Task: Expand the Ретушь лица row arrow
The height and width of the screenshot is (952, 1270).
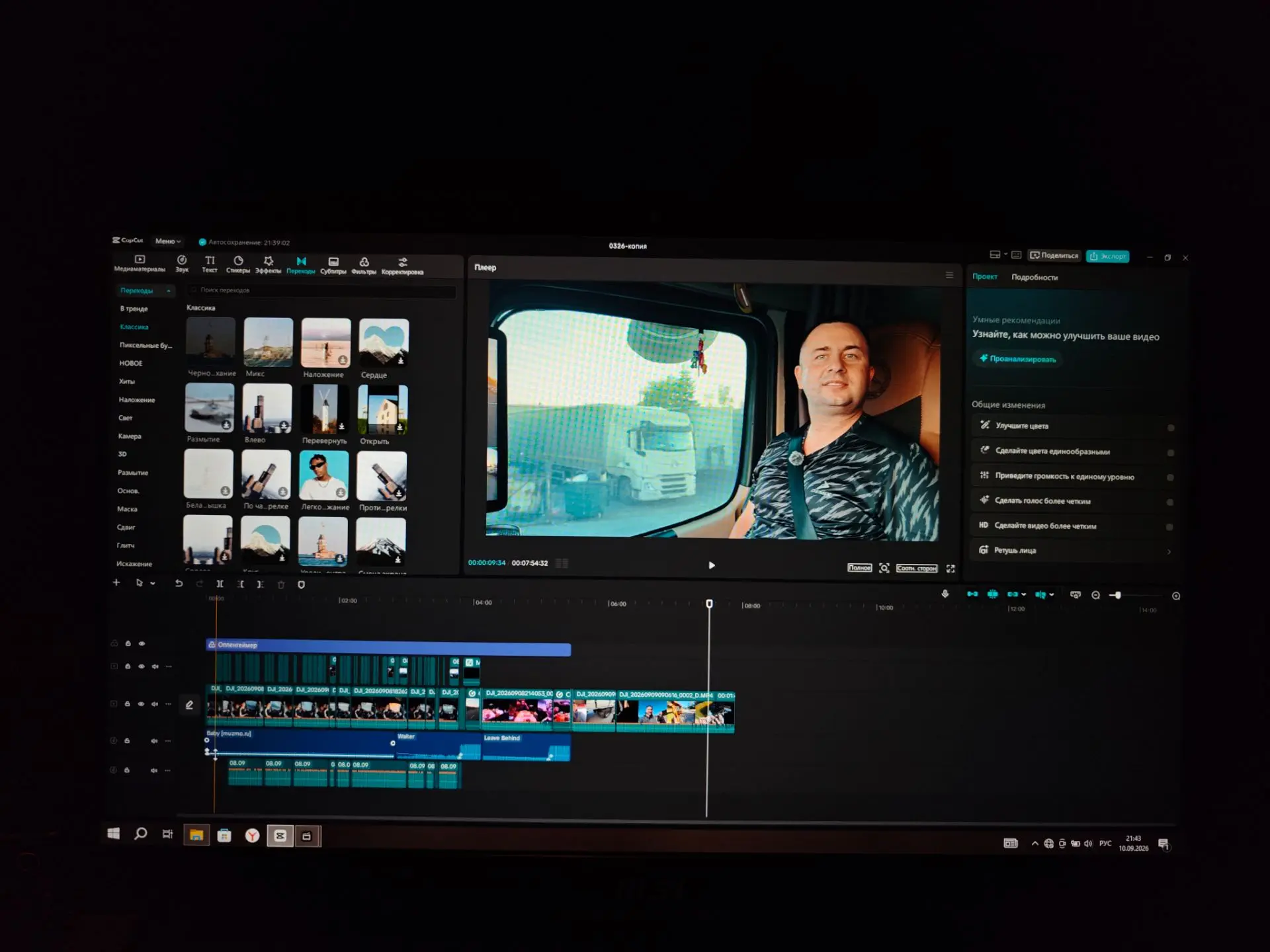Action: tap(1169, 552)
